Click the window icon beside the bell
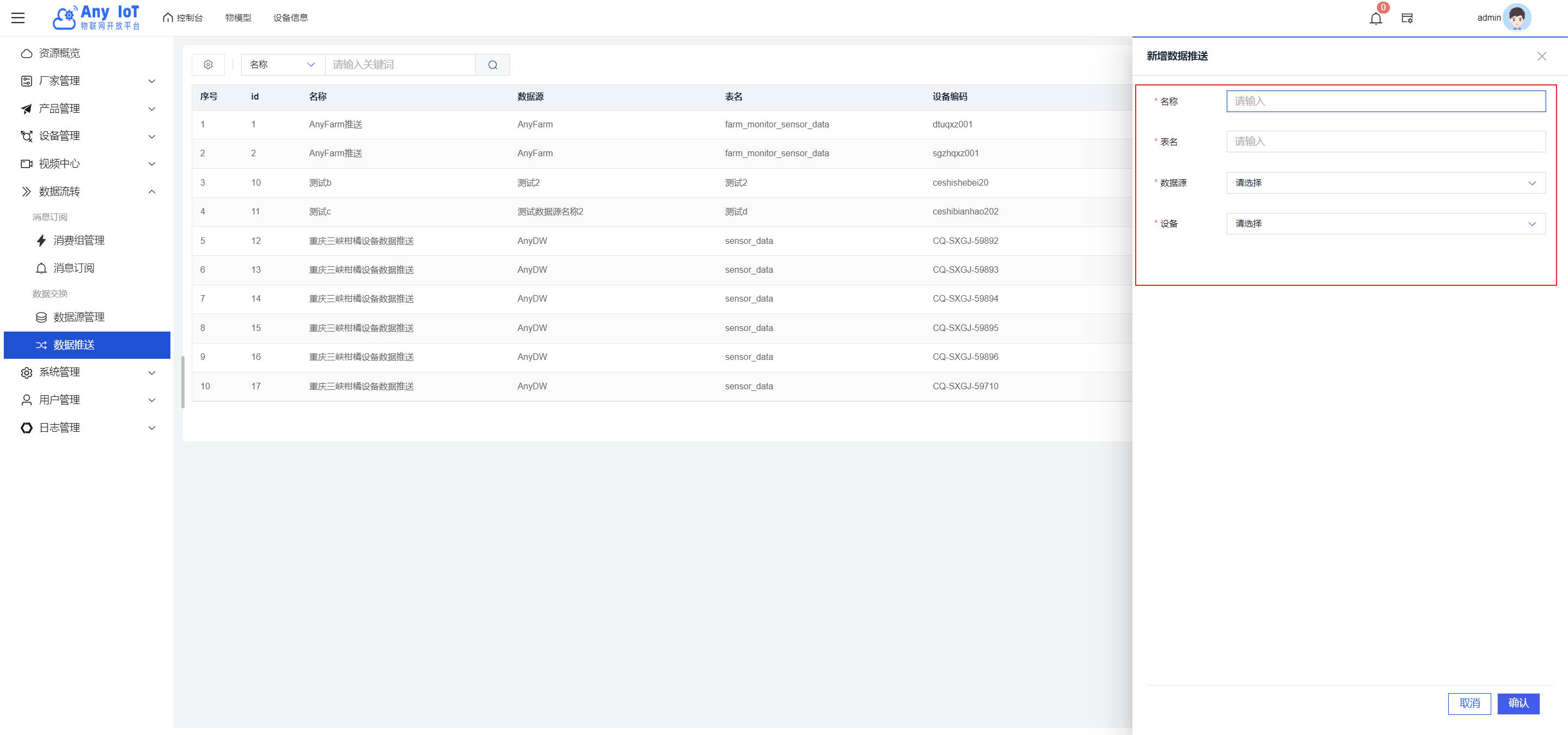This screenshot has height=735, width=1568. click(x=1407, y=19)
